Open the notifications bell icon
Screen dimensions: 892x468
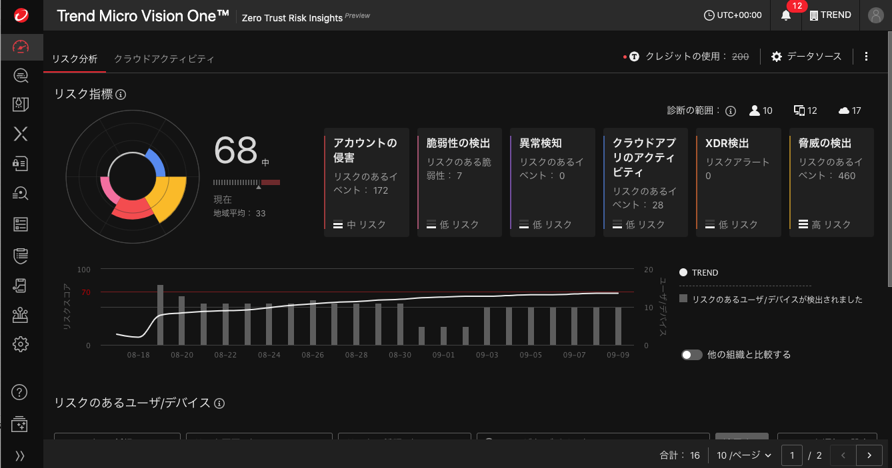tap(786, 16)
